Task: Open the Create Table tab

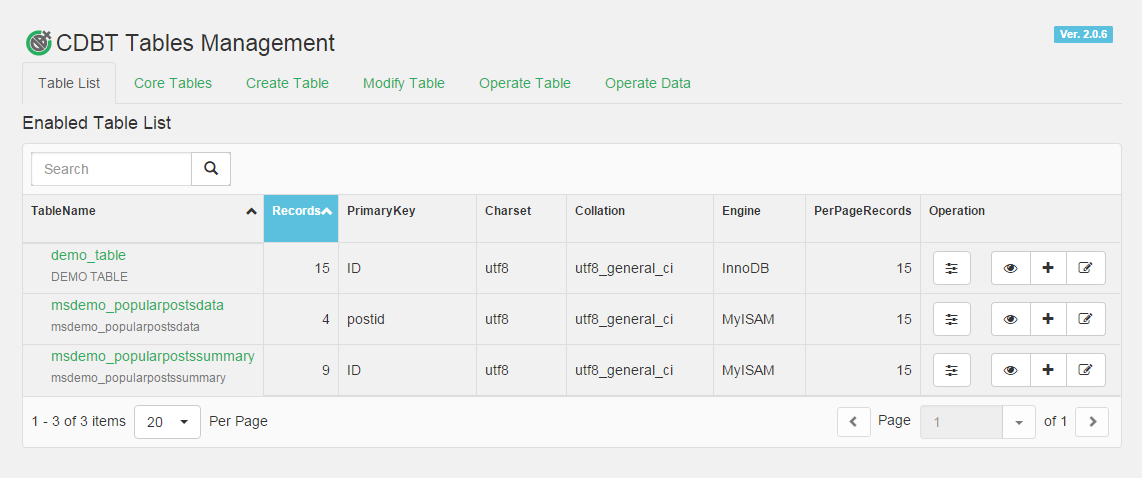Action: pos(287,83)
